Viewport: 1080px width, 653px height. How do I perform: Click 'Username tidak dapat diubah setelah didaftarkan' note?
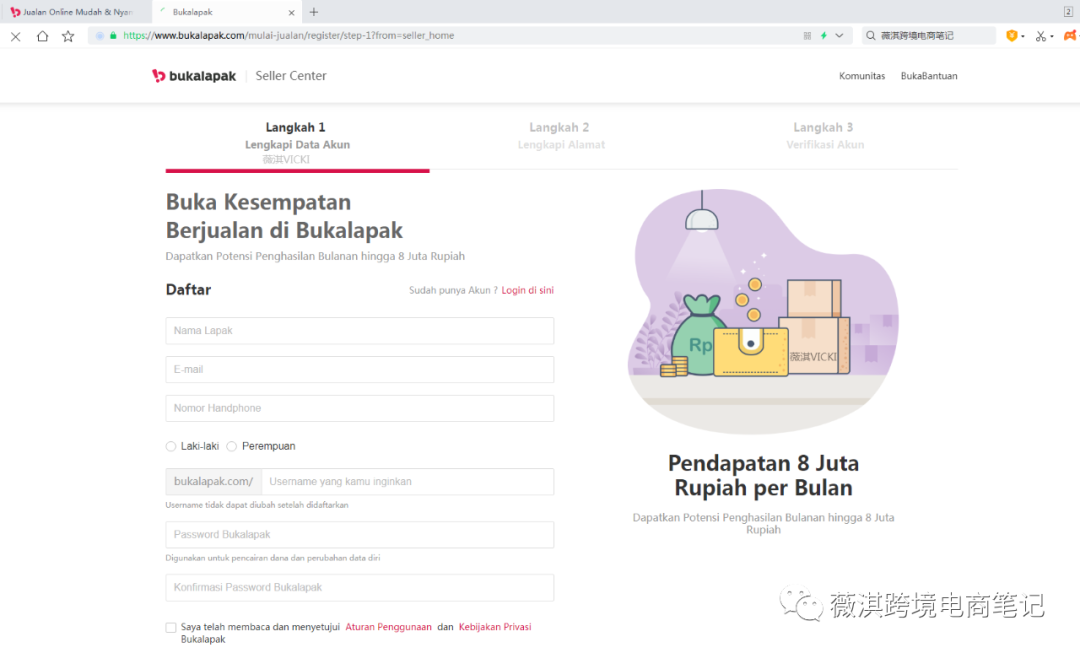pos(257,505)
